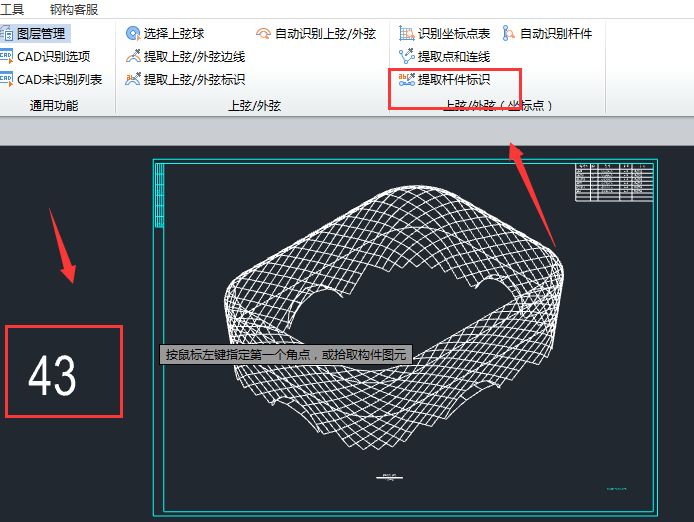Click the CAD识别选项 icon
This screenshot has width=694, height=522.
coord(7,56)
